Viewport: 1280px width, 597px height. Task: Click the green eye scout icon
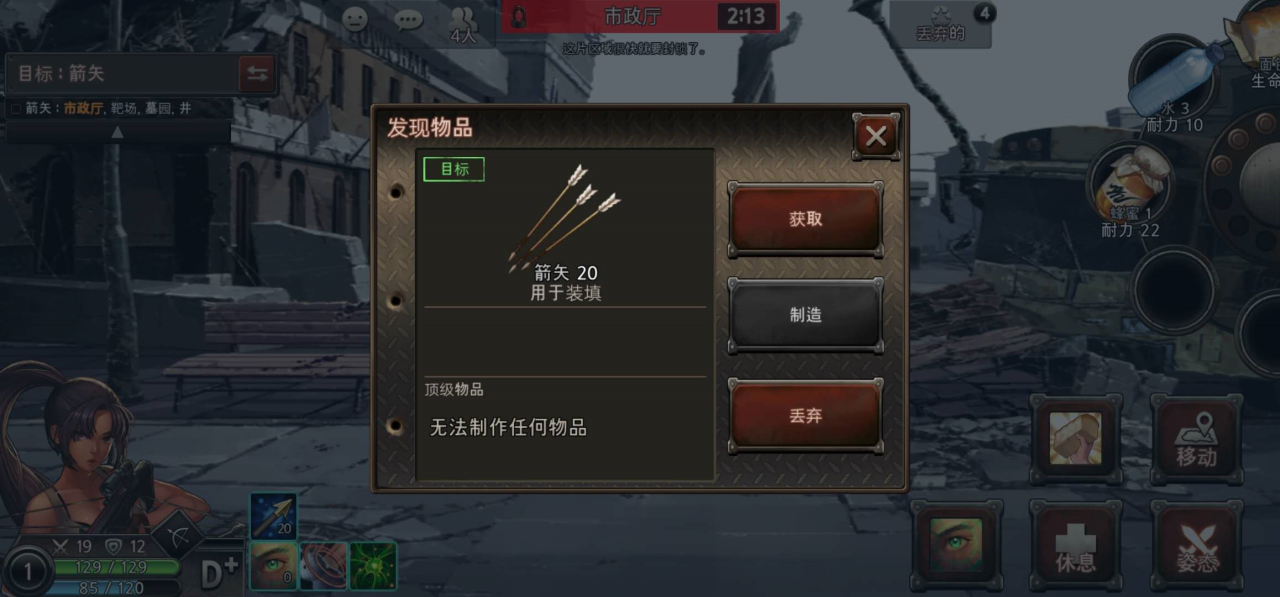[957, 545]
